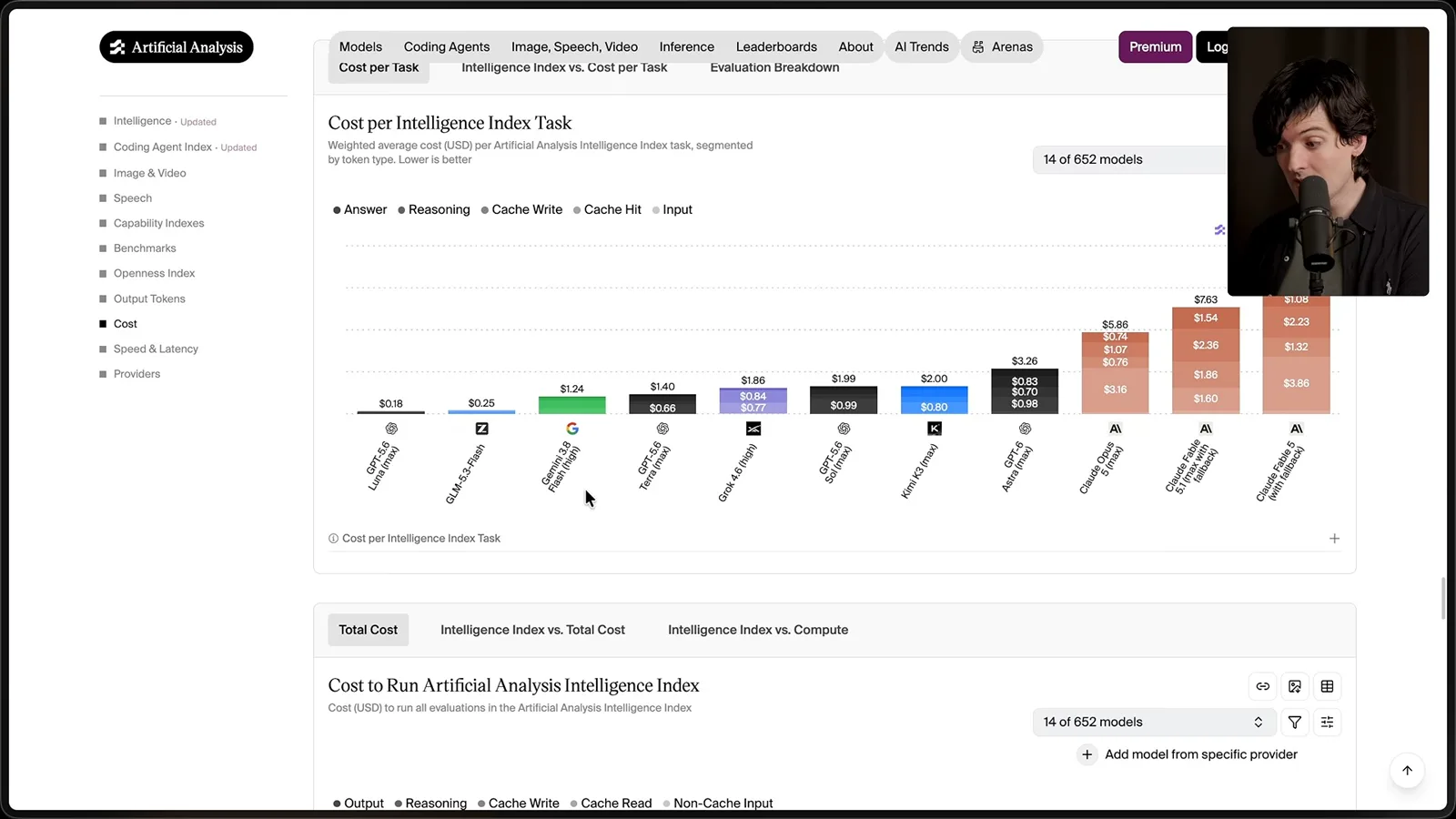The image size is (1456, 819).
Task: Toggle Cache Write legend in Cost per Task chart
Action: [521, 209]
